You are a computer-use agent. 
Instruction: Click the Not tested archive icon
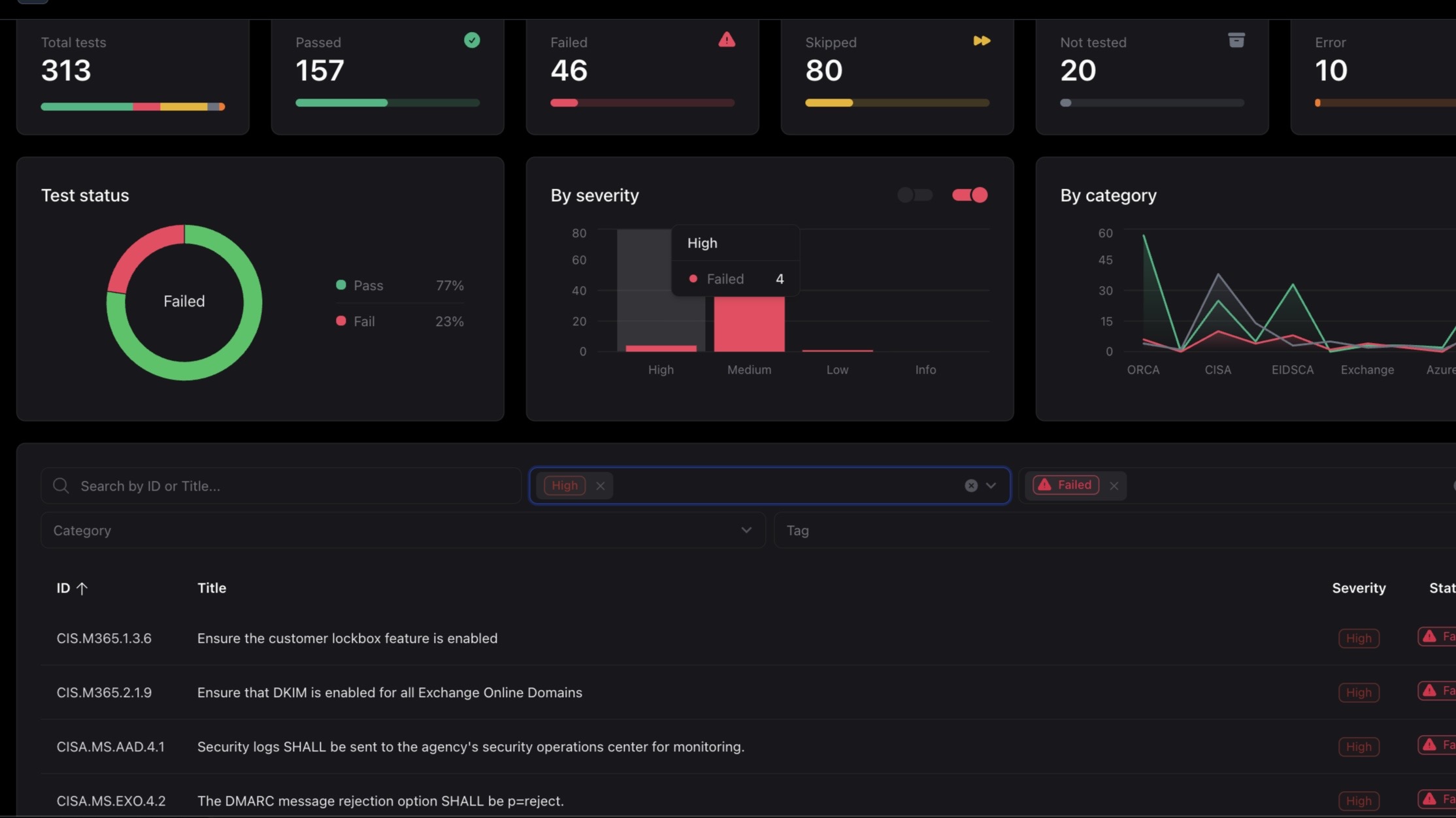coord(1236,41)
